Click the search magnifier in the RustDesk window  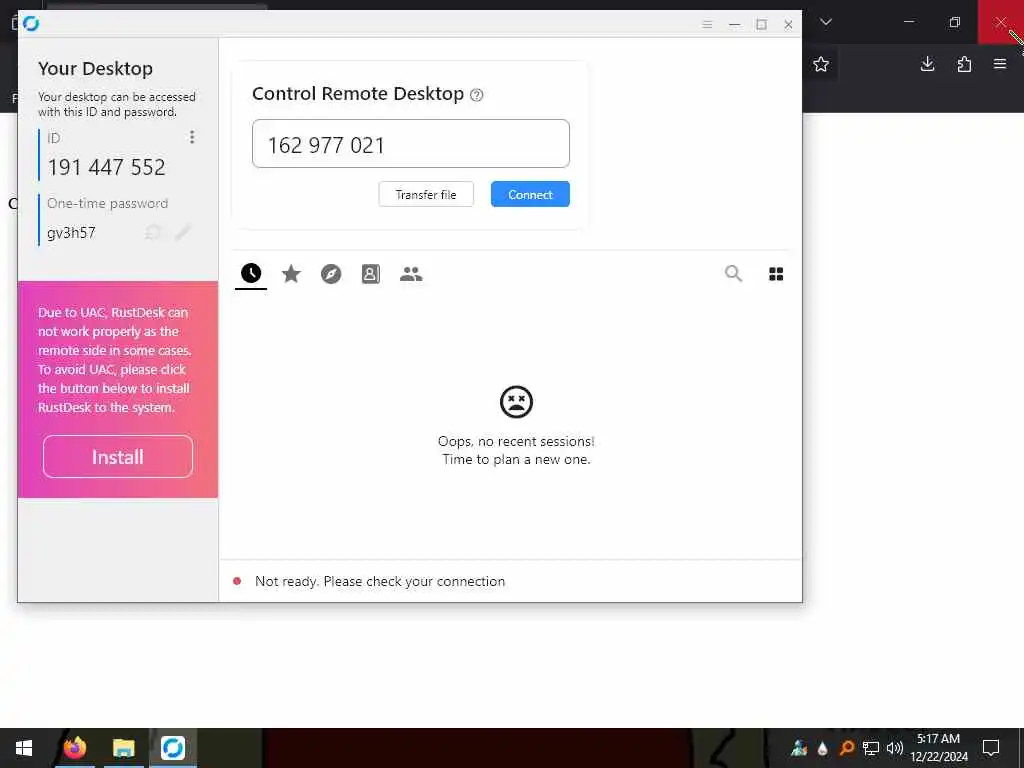[733, 274]
